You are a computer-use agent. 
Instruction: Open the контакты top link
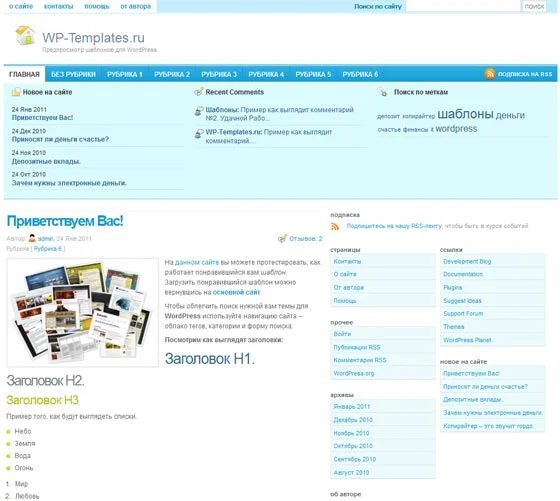(59, 6)
